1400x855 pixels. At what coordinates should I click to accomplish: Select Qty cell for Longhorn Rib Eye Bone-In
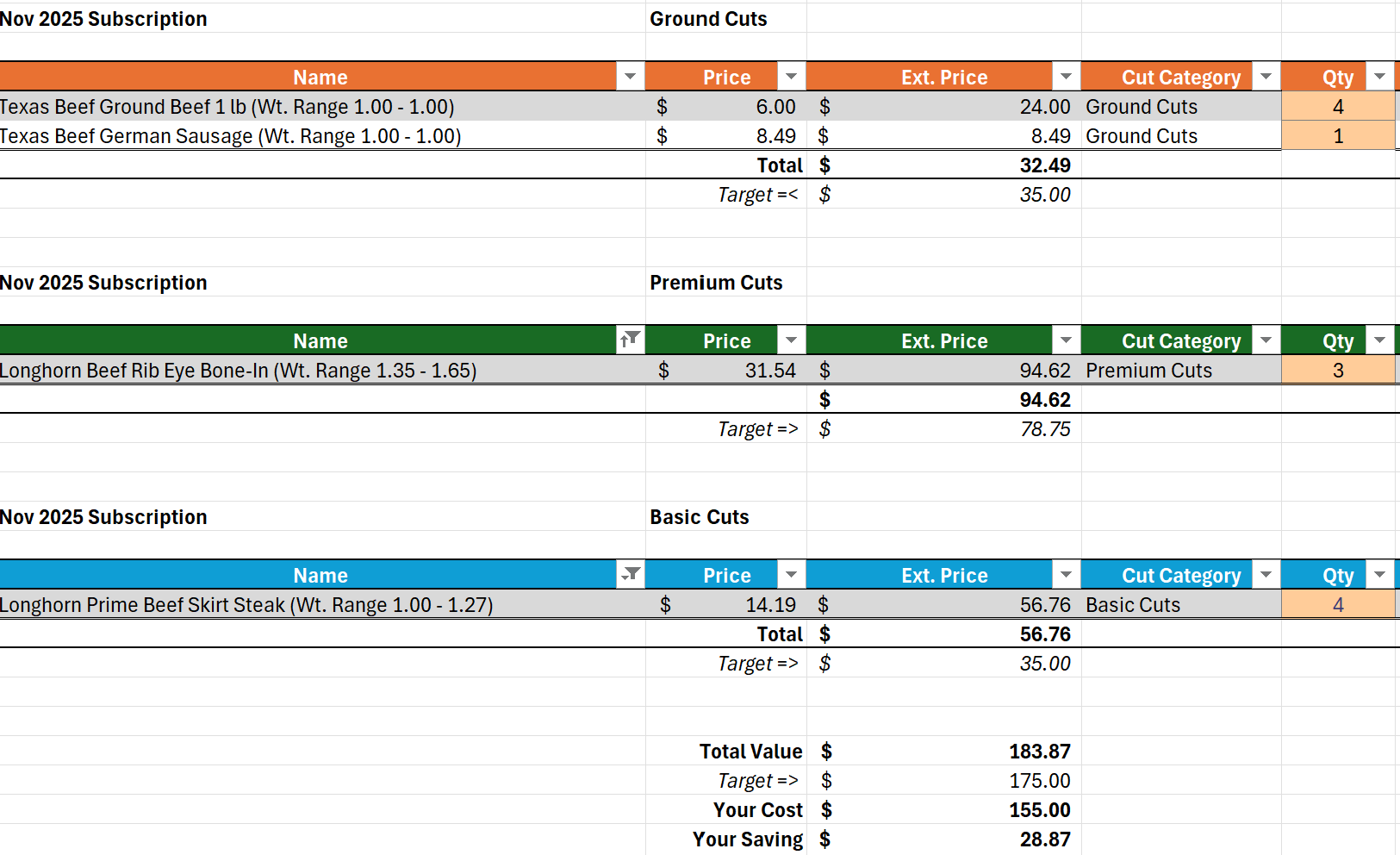pyautogui.click(x=1337, y=371)
